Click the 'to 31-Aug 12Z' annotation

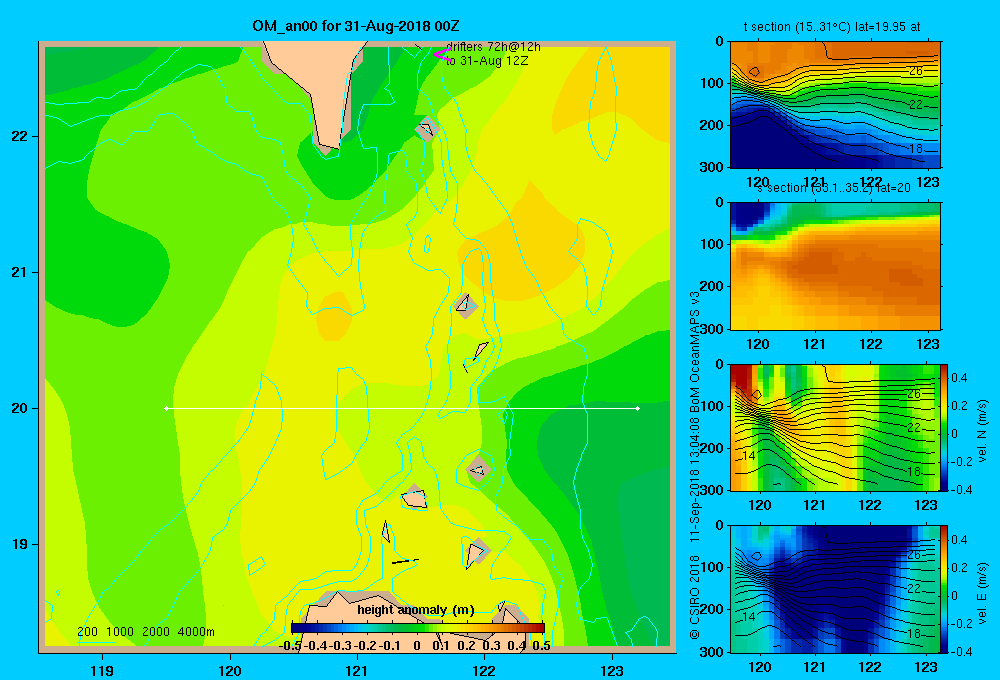click(x=487, y=61)
